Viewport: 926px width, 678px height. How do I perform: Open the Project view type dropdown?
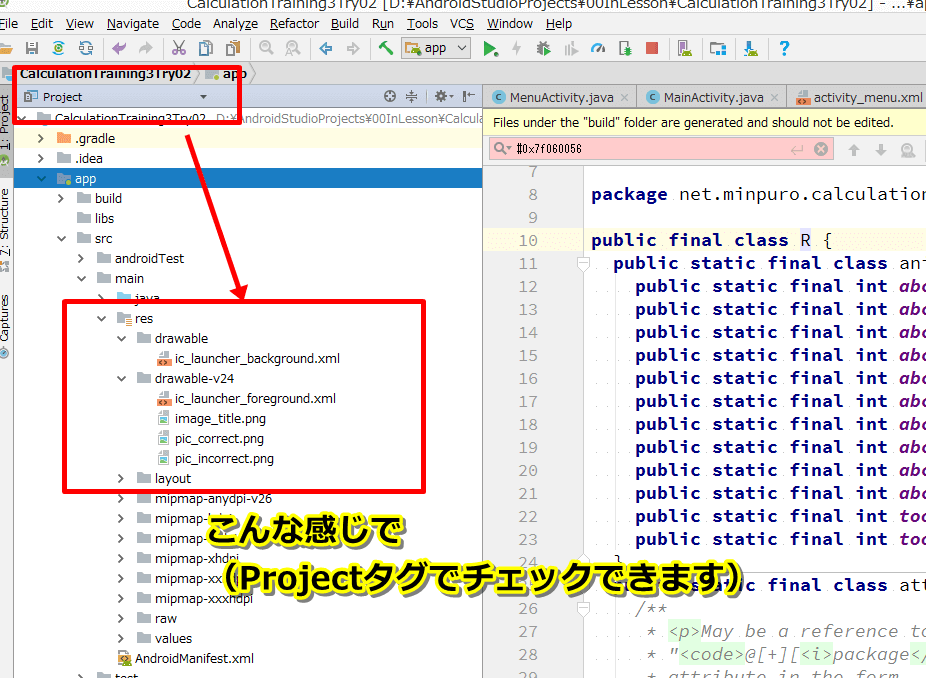[203, 97]
